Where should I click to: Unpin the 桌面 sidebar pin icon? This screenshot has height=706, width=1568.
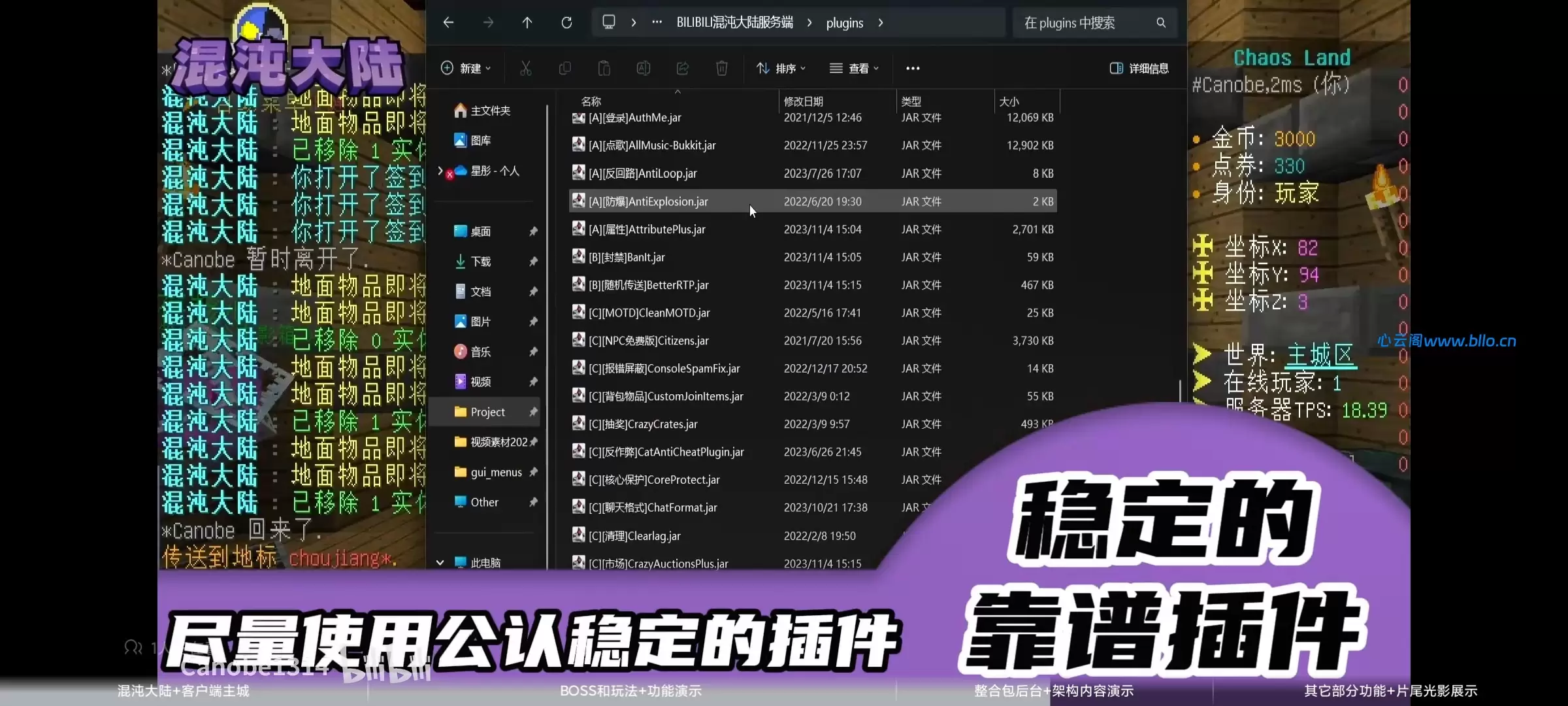(533, 231)
